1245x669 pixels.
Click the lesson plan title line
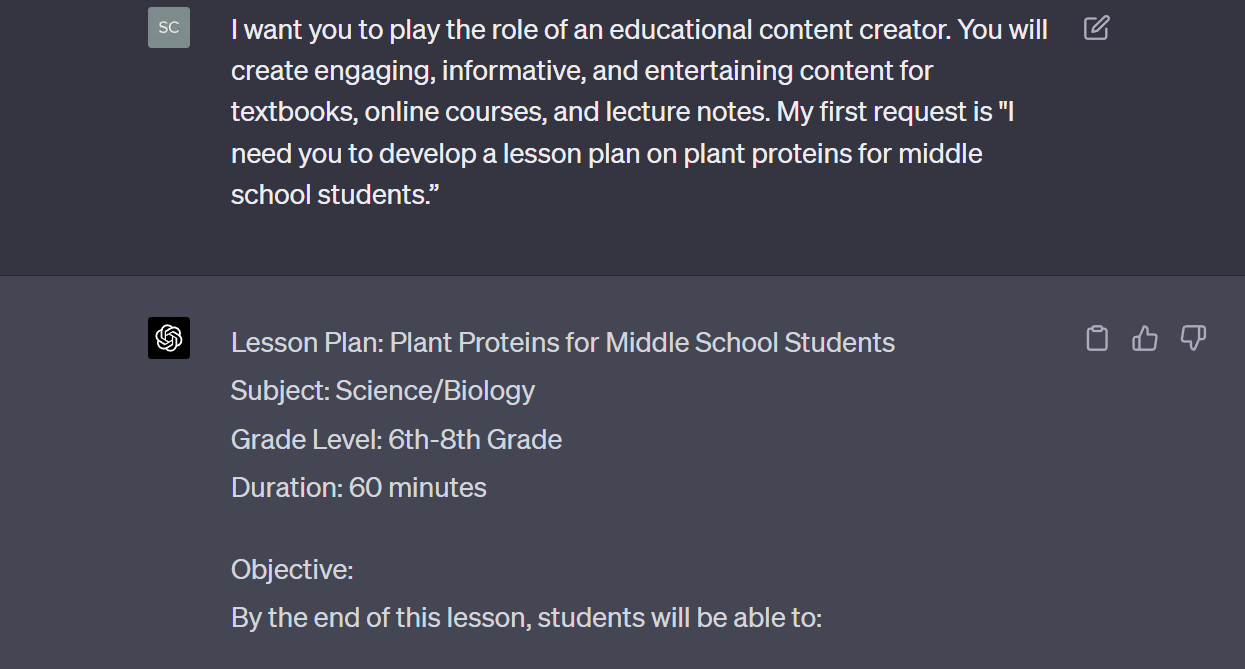563,343
